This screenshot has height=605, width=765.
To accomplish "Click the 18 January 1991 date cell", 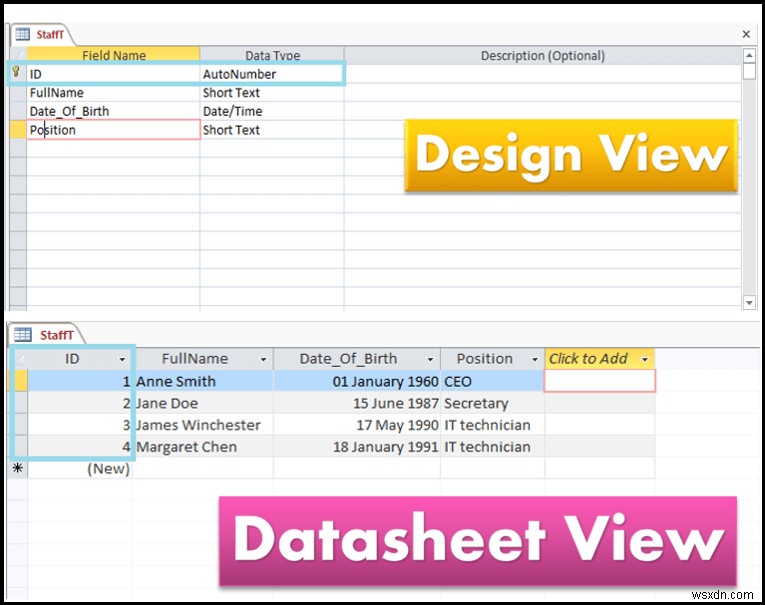I will [357, 447].
